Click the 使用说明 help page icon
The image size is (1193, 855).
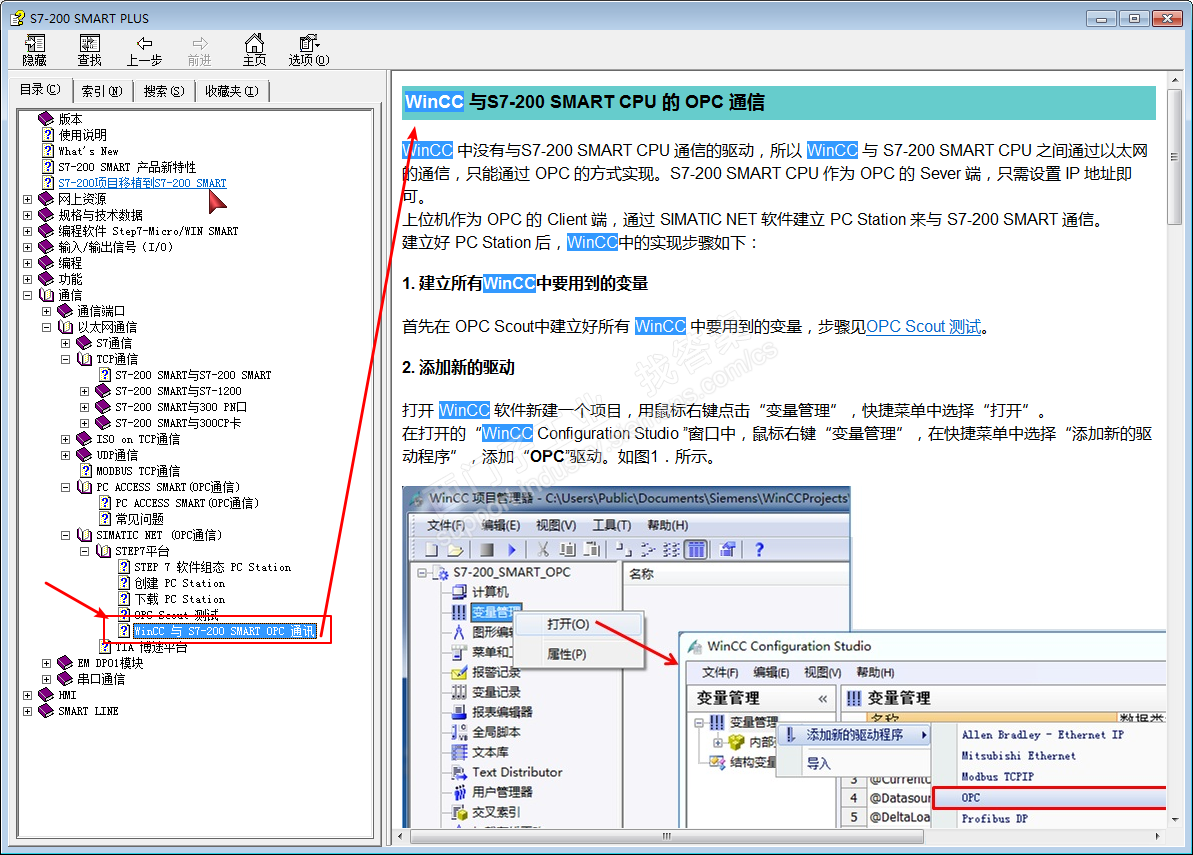[x=48, y=135]
